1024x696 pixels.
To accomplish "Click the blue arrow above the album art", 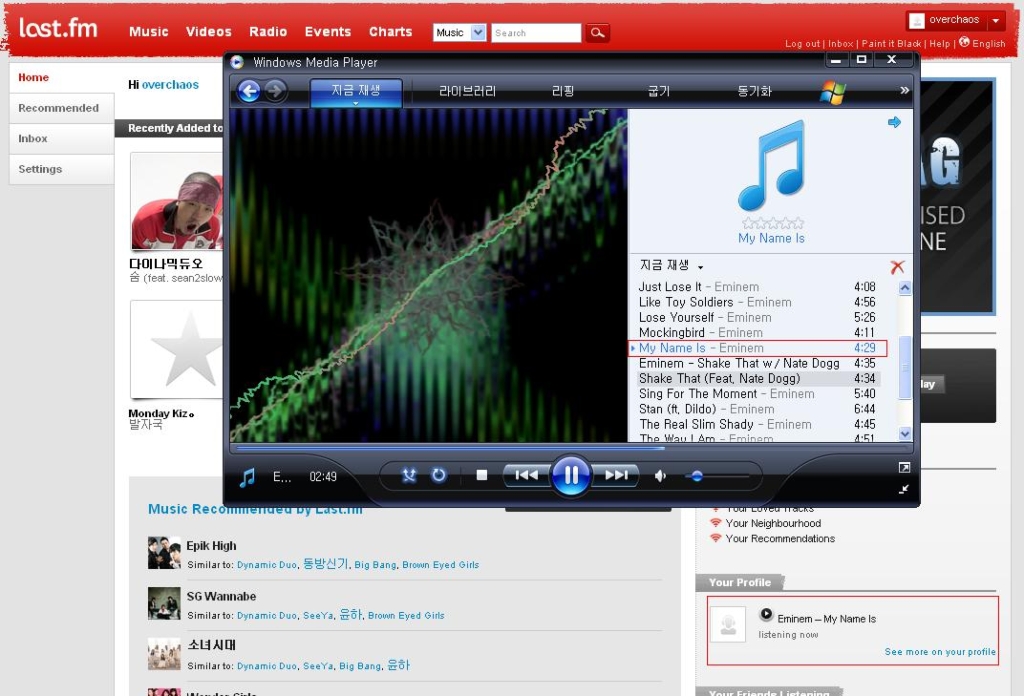I will (x=894, y=122).
